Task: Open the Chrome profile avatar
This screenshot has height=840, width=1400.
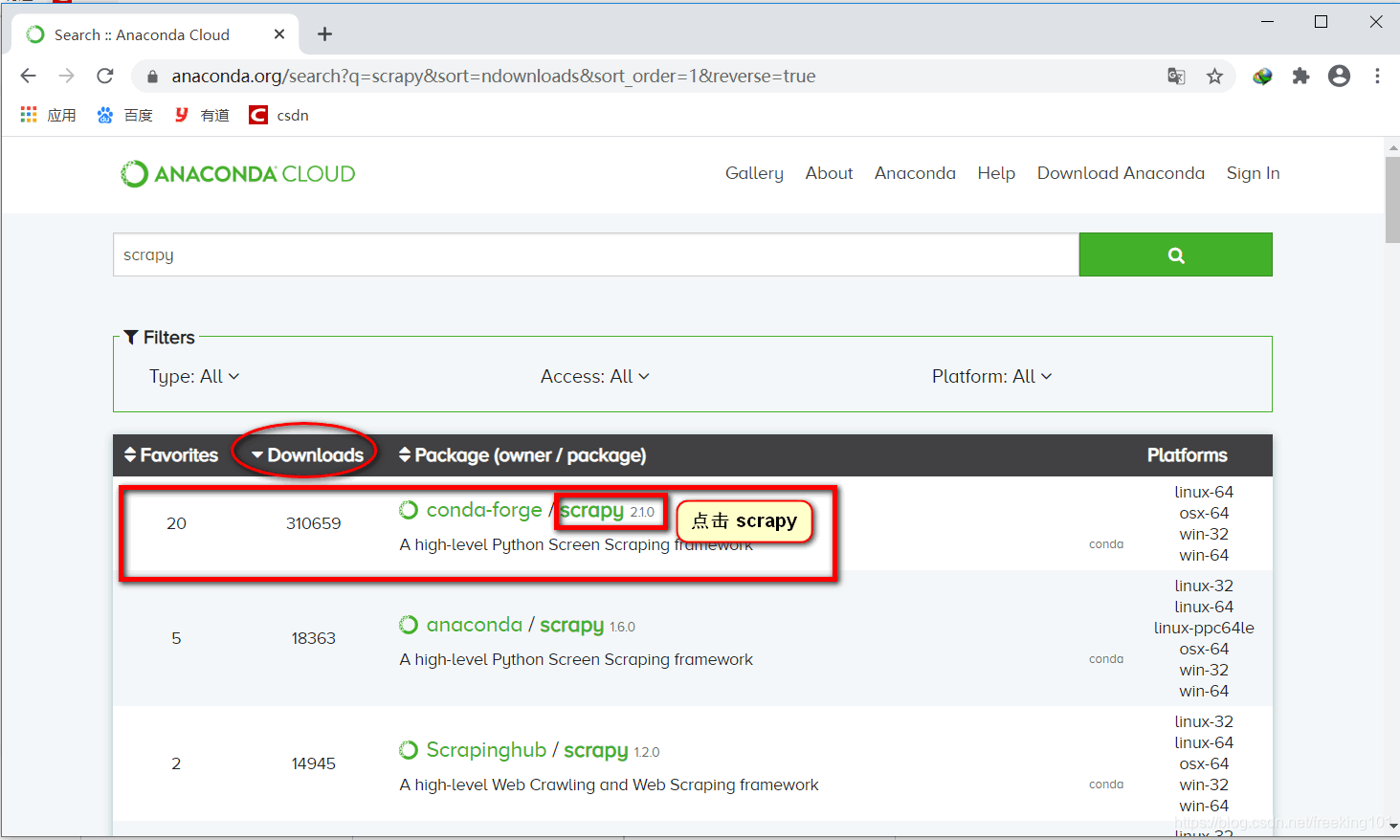Action: click(x=1339, y=77)
